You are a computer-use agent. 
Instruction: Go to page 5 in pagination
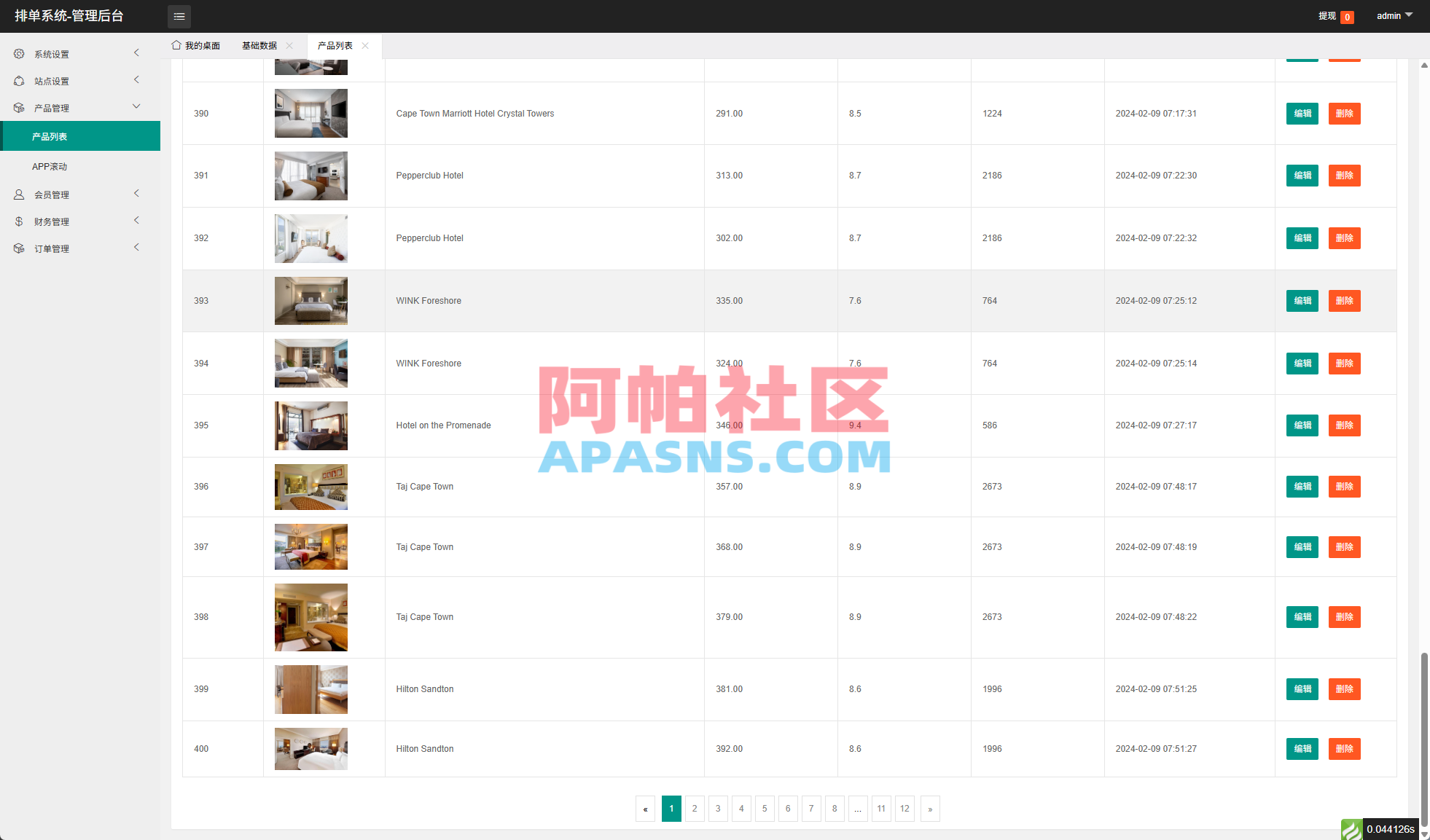click(x=765, y=809)
